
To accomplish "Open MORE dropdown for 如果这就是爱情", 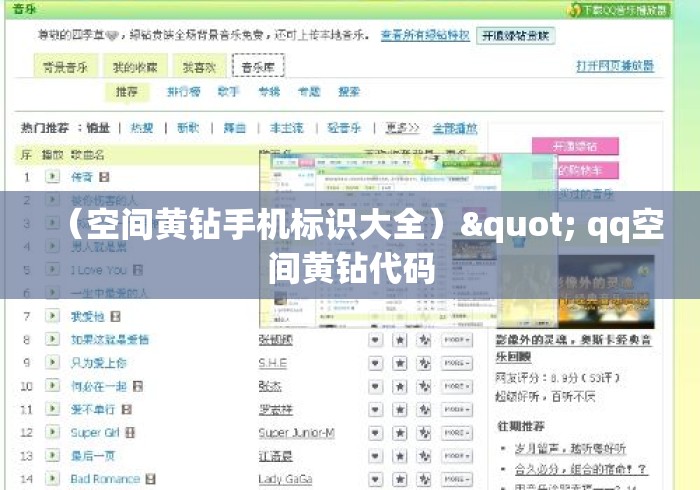I will [x=456, y=340].
